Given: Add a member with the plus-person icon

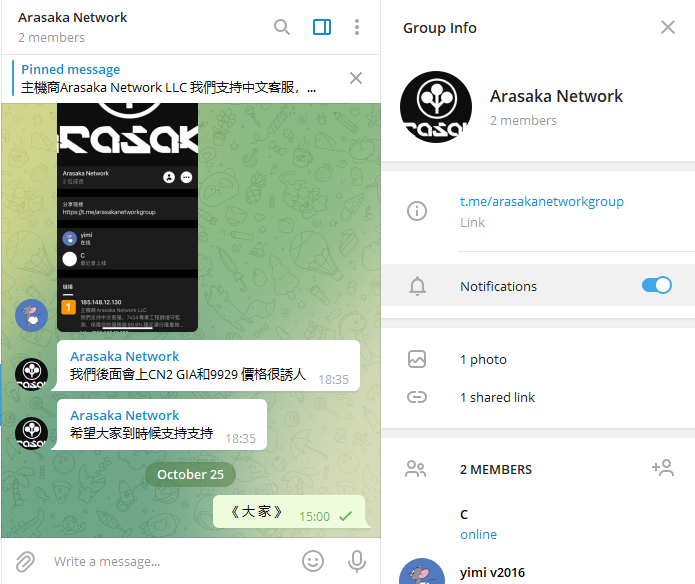Looking at the screenshot, I should point(663,468).
